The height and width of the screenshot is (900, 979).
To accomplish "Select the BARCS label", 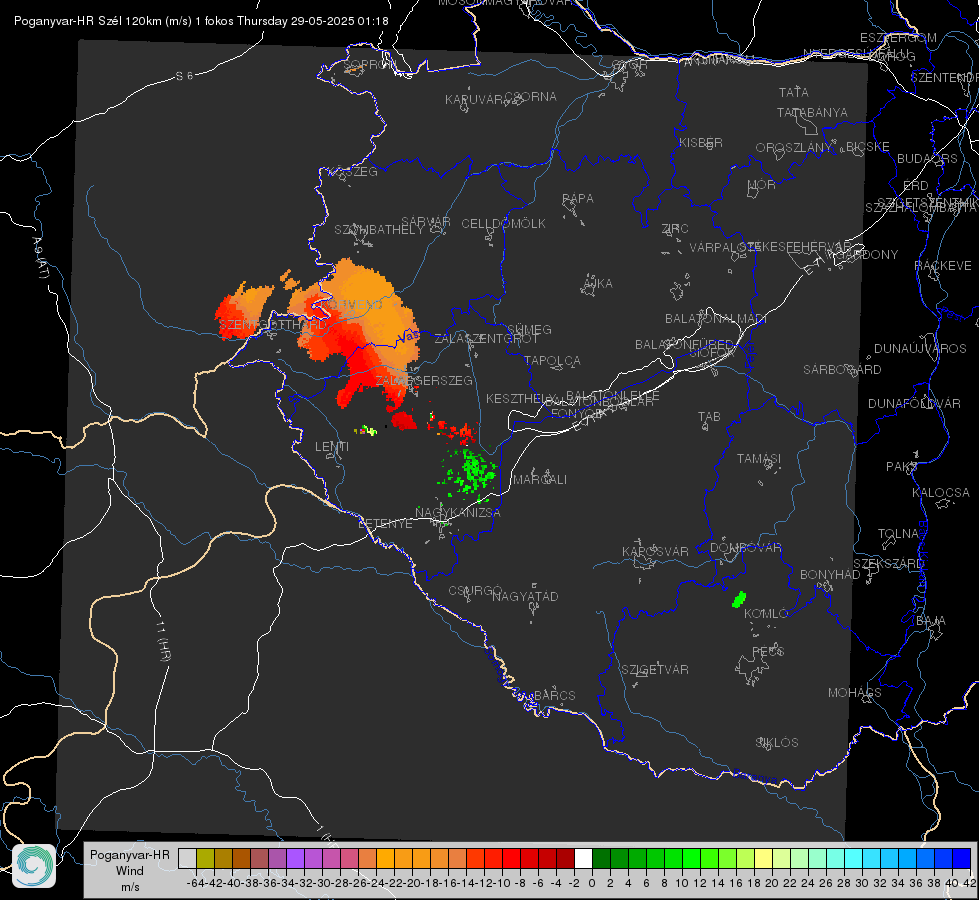I will [x=554, y=695].
